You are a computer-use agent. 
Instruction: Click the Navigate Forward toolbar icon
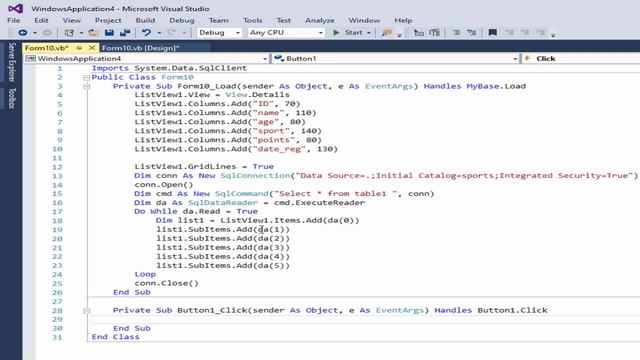tap(47, 33)
